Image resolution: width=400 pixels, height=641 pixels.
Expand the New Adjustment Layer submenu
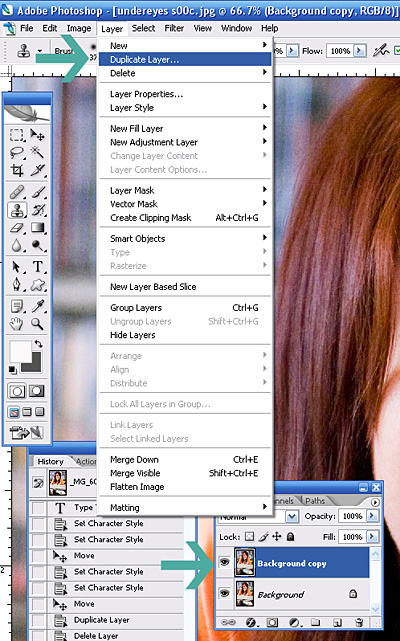185,142
